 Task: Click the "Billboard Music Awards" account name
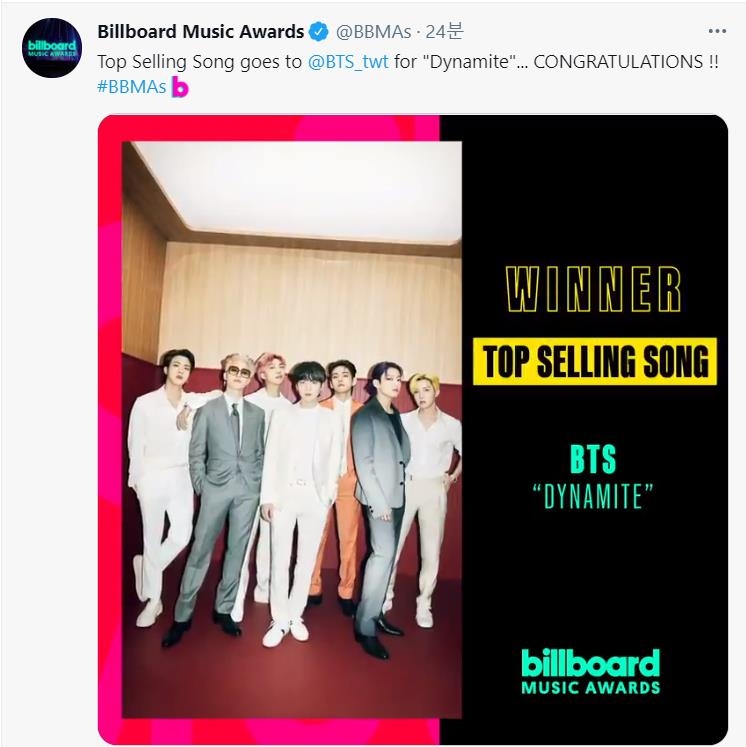(x=201, y=32)
